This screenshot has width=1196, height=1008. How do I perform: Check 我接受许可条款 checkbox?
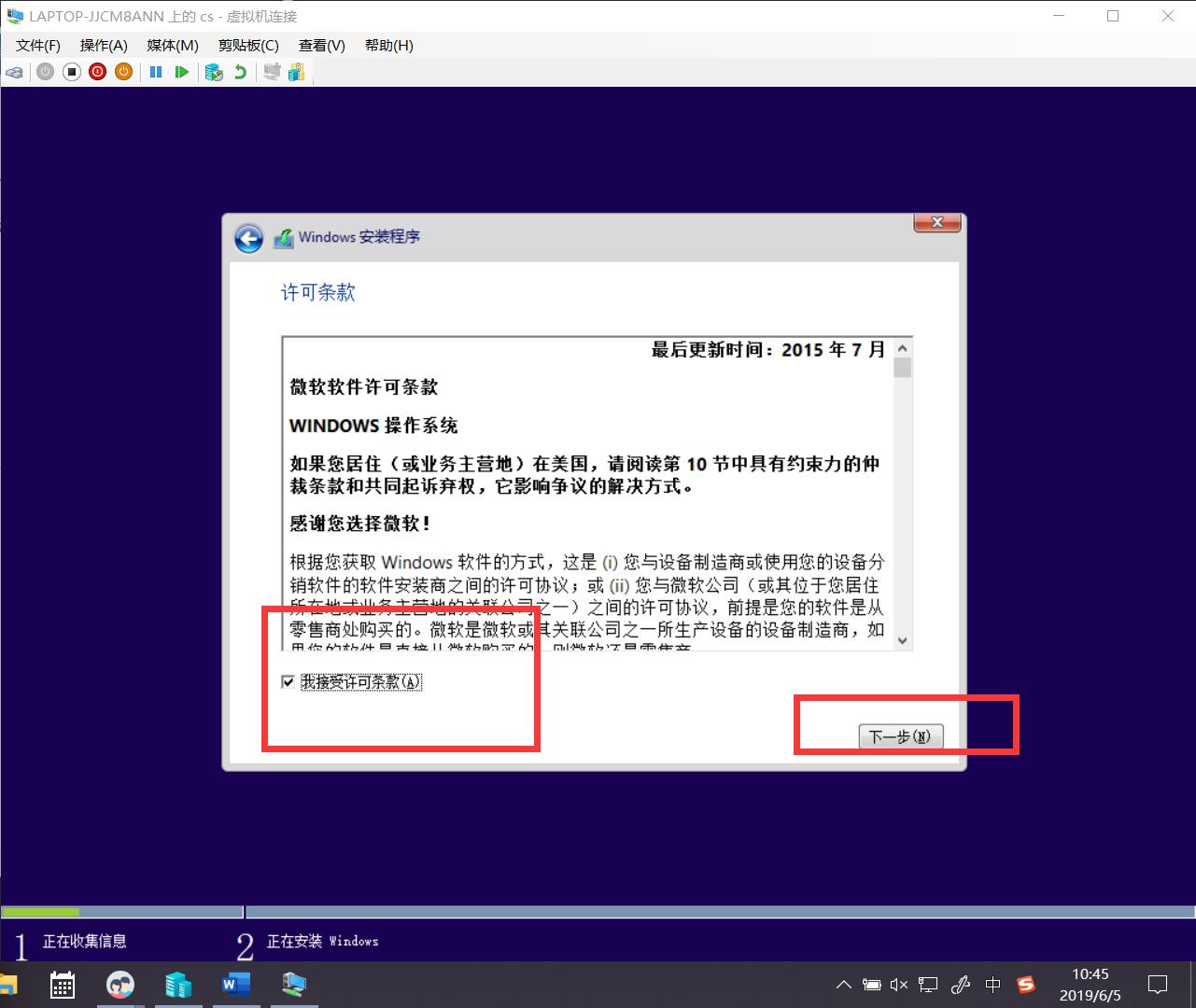tap(288, 681)
